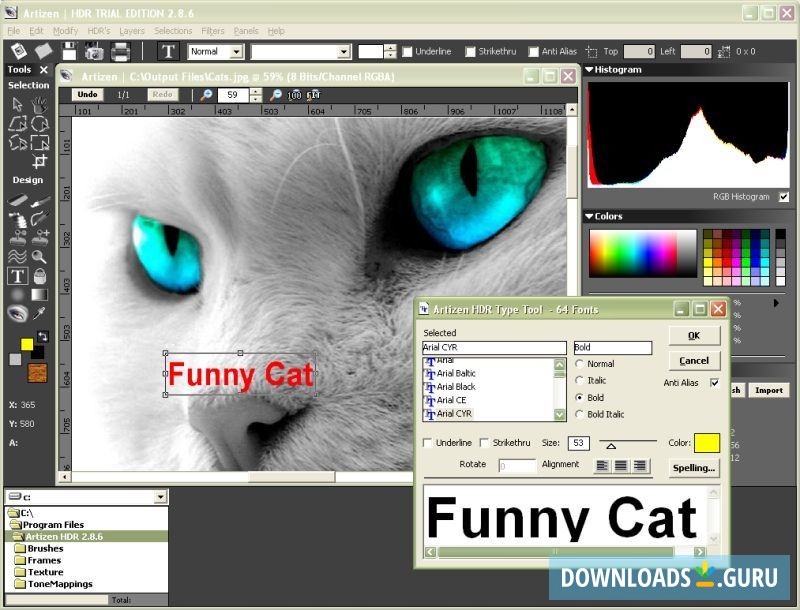Screen dimensions: 800x610
Task: Select the magnifier zoom tool in Tools
Action: click(x=39, y=257)
